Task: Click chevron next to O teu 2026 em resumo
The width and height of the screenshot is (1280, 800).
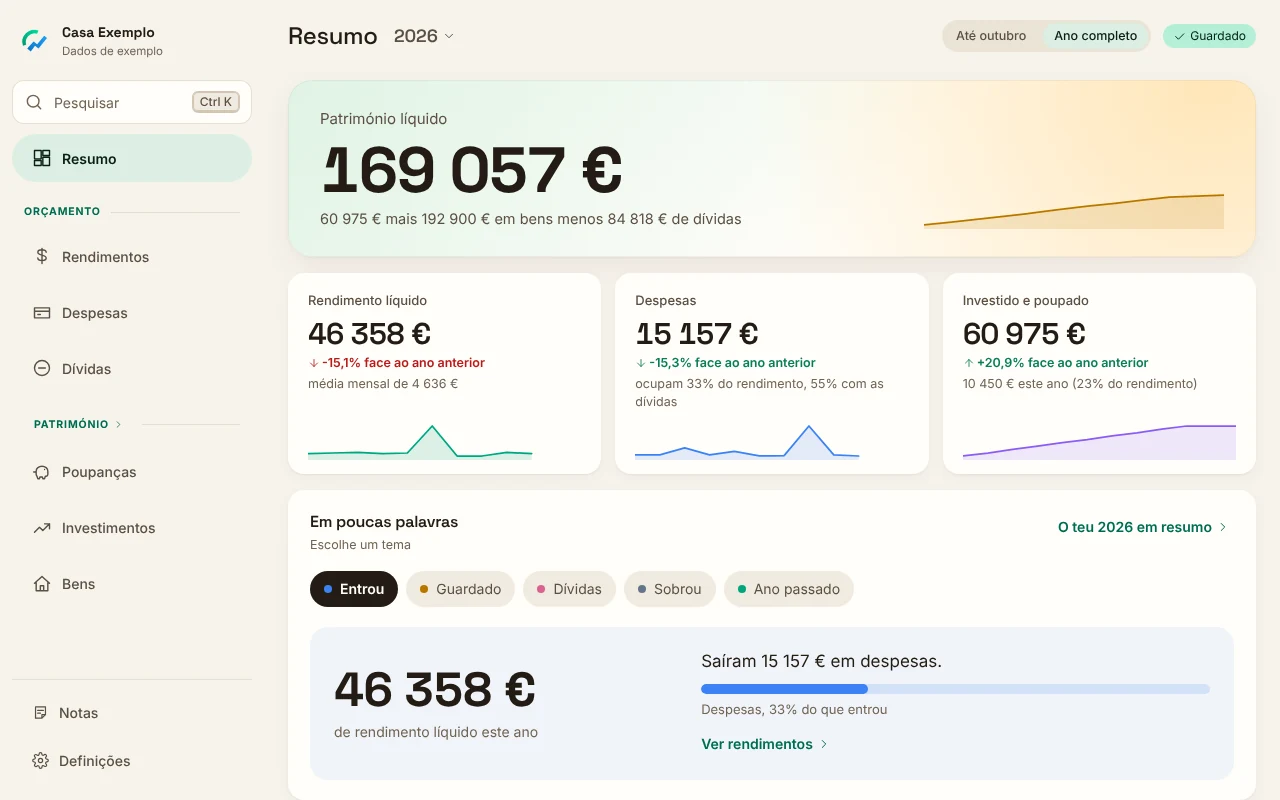Action: pyautogui.click(x=1223, y=527)
